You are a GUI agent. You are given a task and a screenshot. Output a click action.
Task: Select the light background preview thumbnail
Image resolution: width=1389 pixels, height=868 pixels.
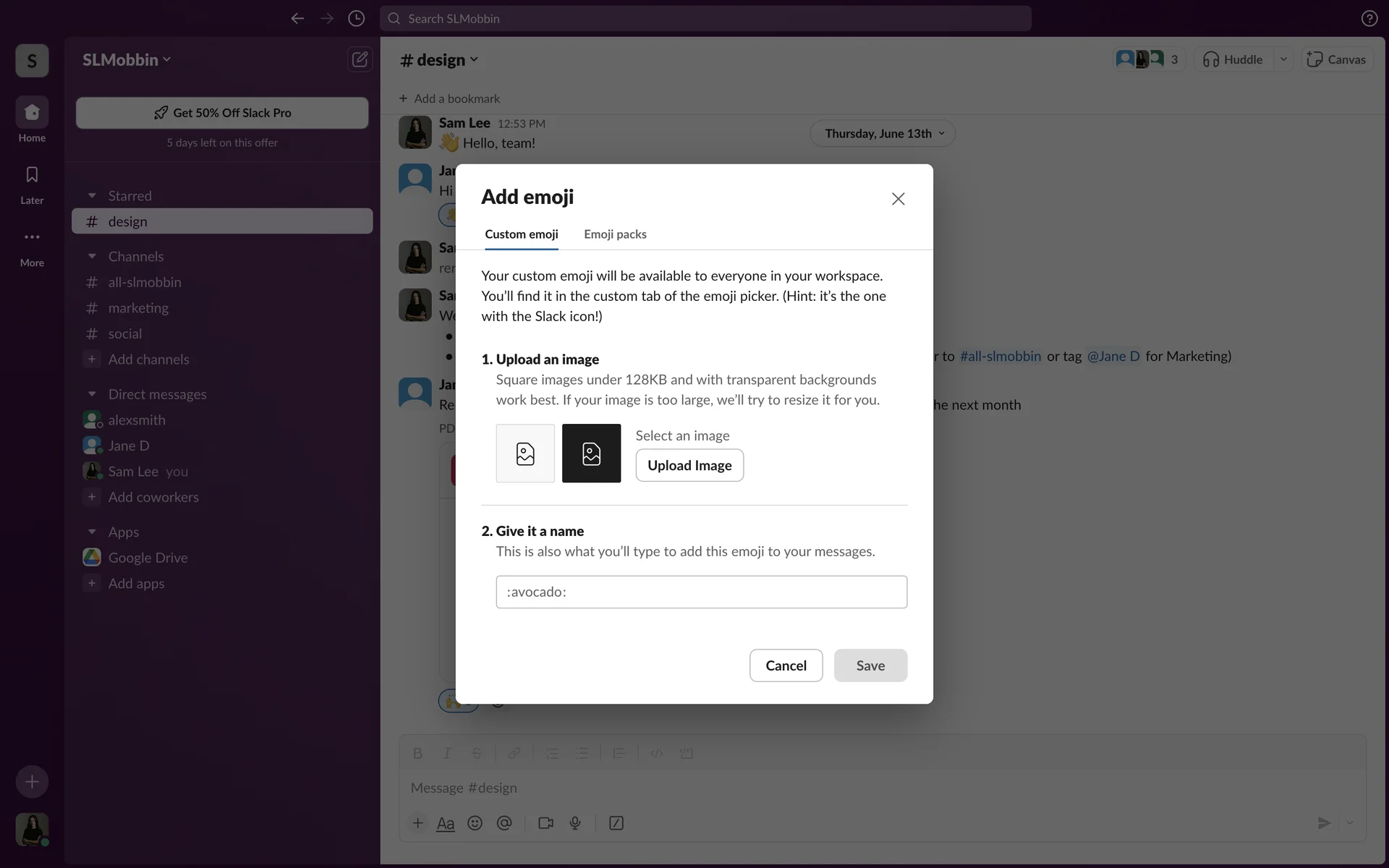tap(525, 454)
